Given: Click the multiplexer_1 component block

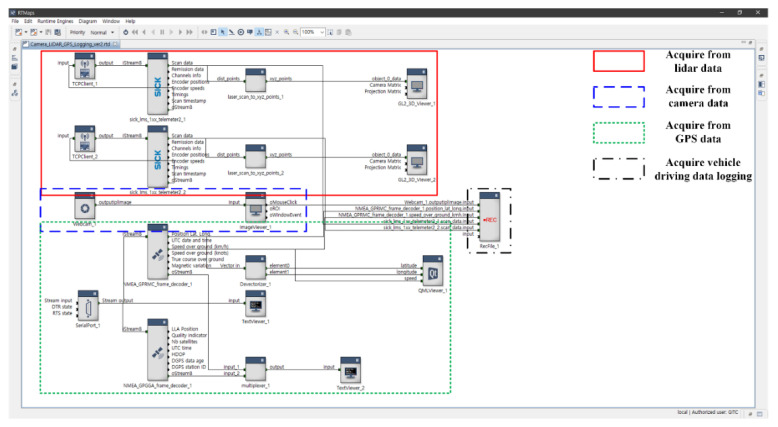Looking at the screenshot, I should [254, 369].
